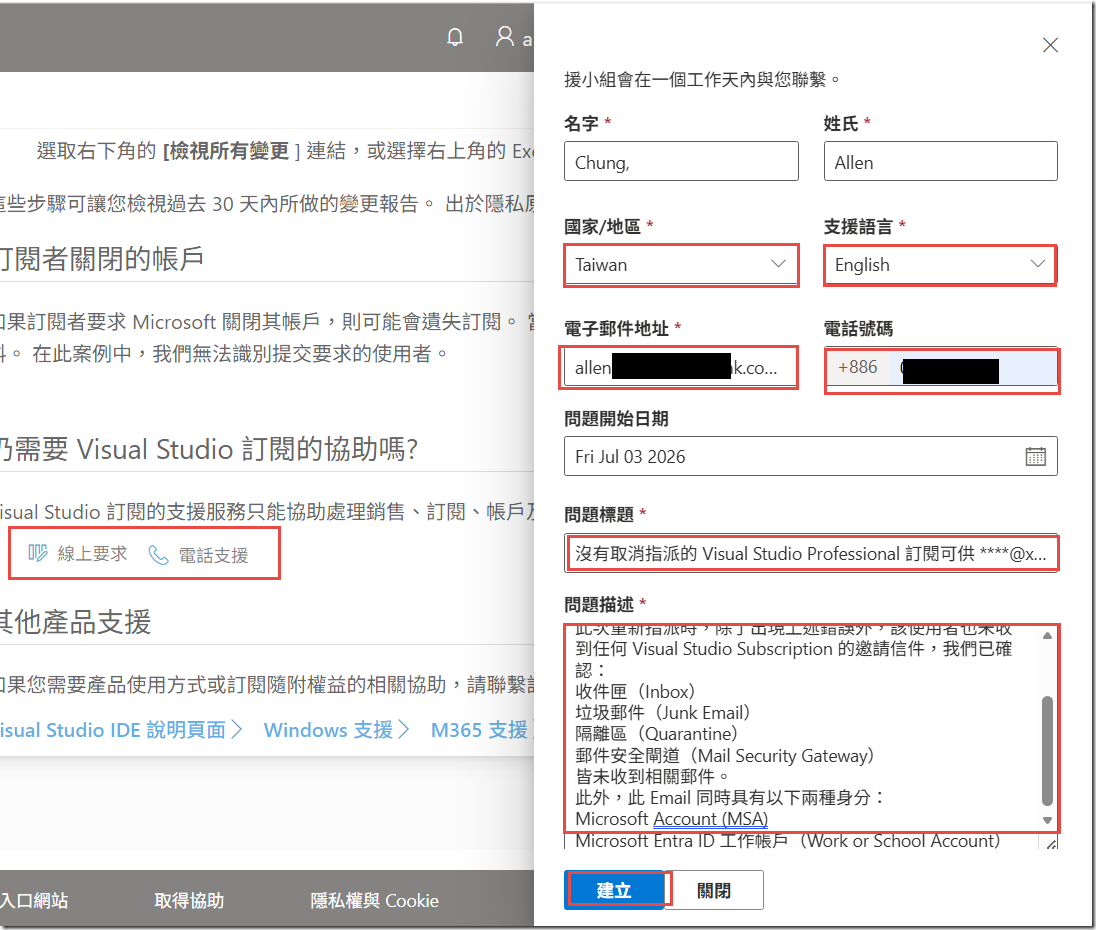The height and width of the screenshot is (930, 1096).
Task: Open the user account profile icon
Action: [505, 36]
